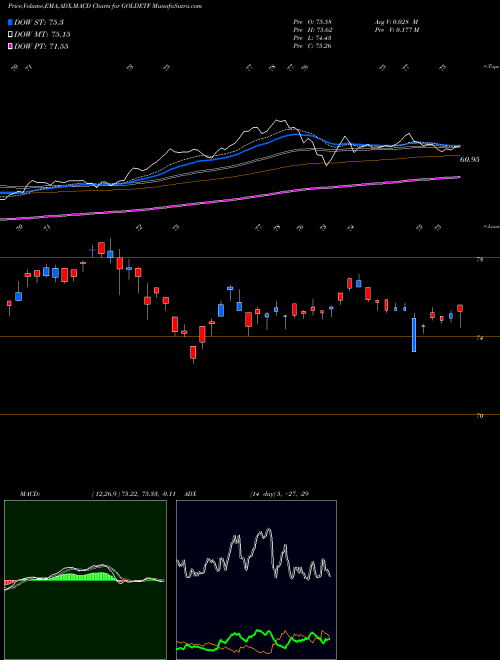Open the green MACD chart panel
Viewport: 500px width, 660px height.
85,580
